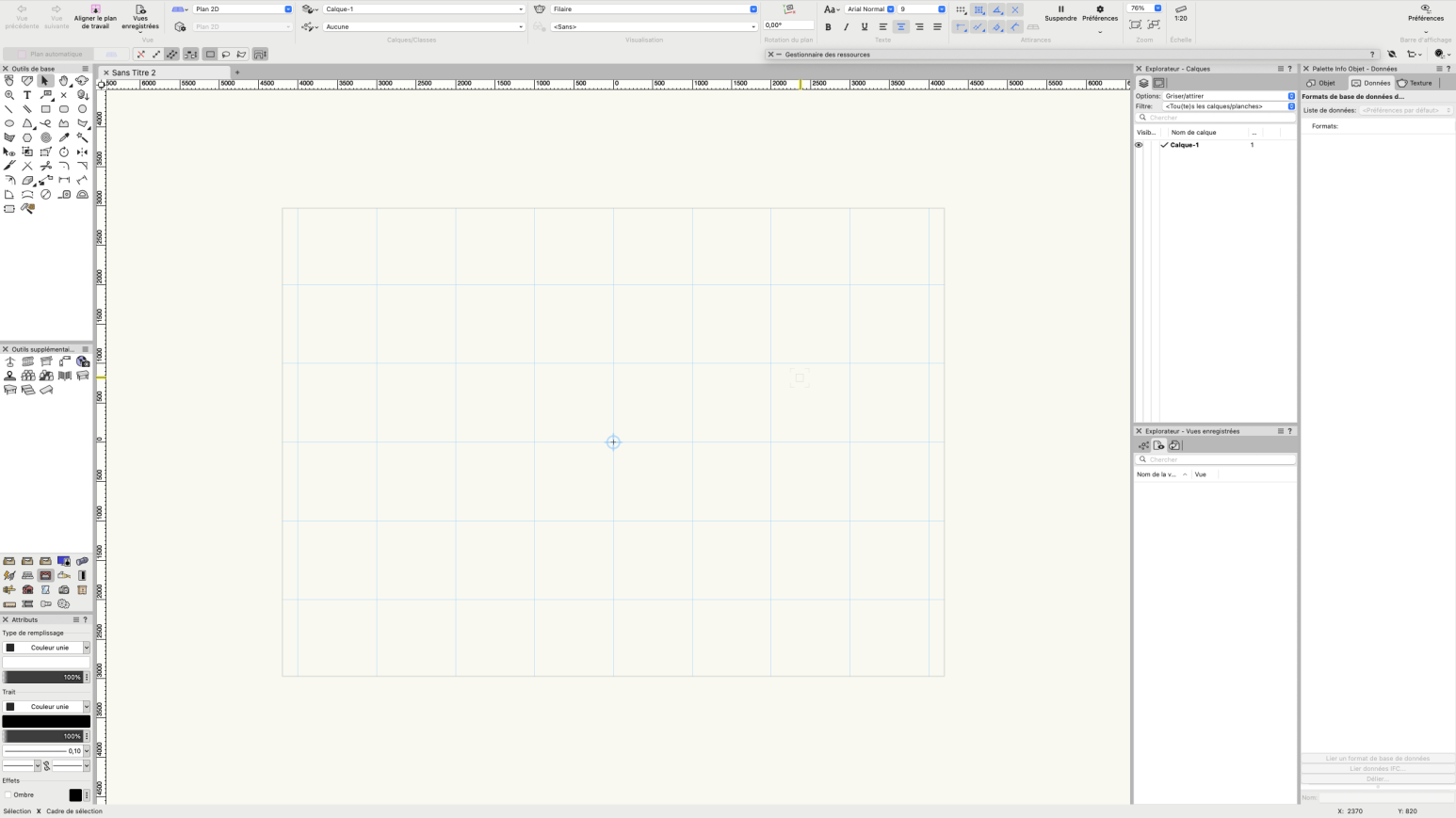Expand the 76% zoom level dropdown
Screen dimensions: 1456x818
[1157, 8]
